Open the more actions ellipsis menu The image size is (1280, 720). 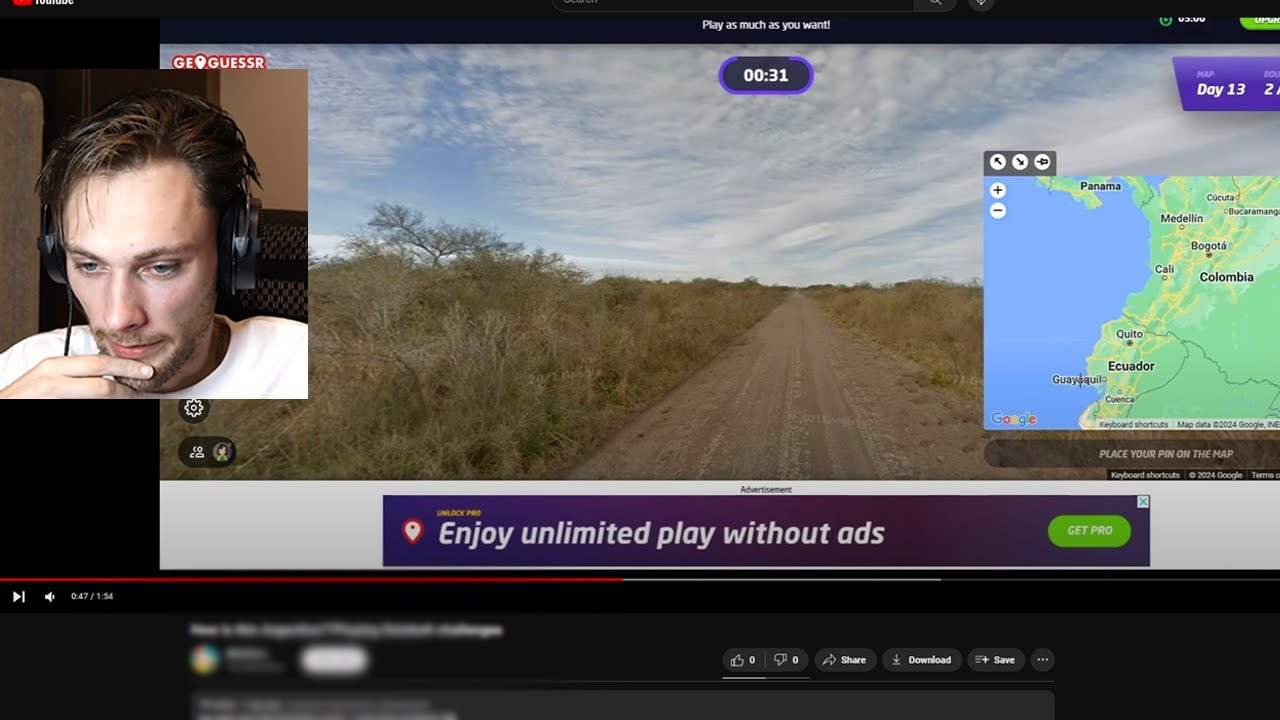tap(1043, 660)
